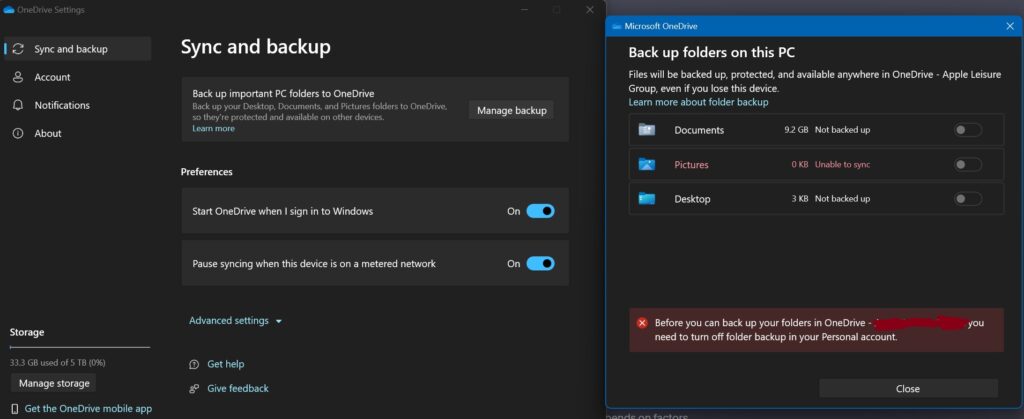Click the 'Storage' label
The height and width of the screenshot is (419, 1024).
[x=27, y=332]
